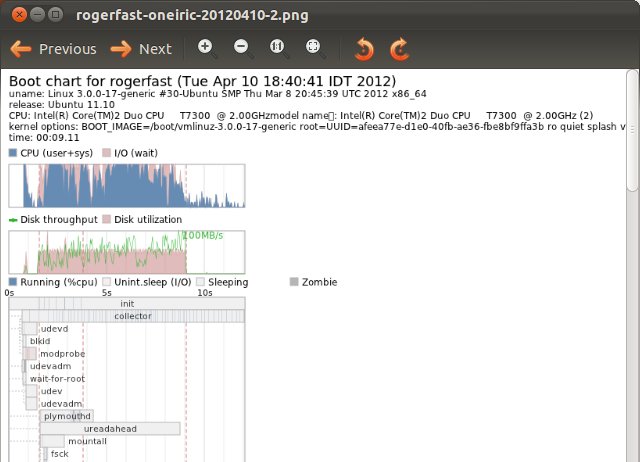Viewport: 640px width, 462px height.
Task: Click the blkid process label
Action: point(40,341)
